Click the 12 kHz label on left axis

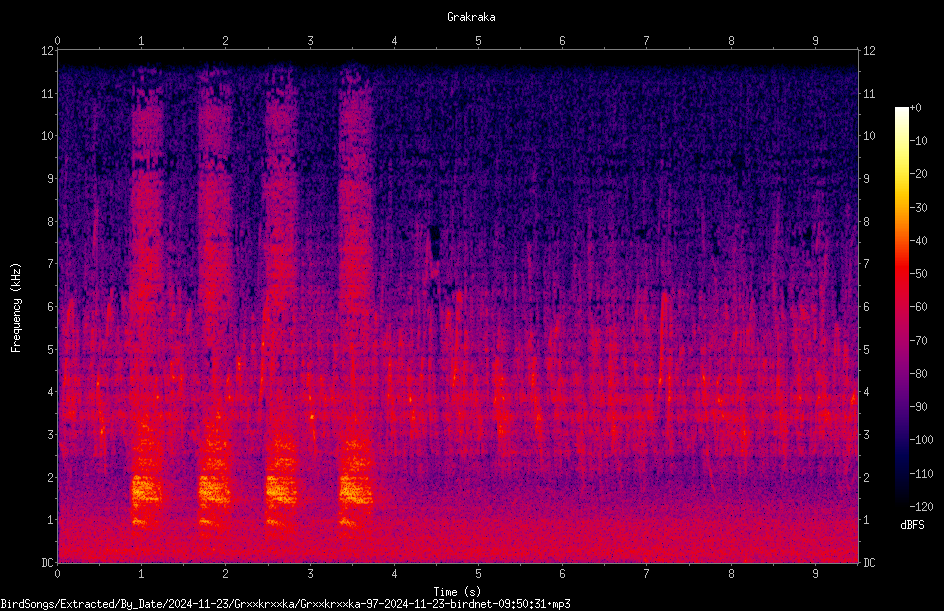pos(48,51)
